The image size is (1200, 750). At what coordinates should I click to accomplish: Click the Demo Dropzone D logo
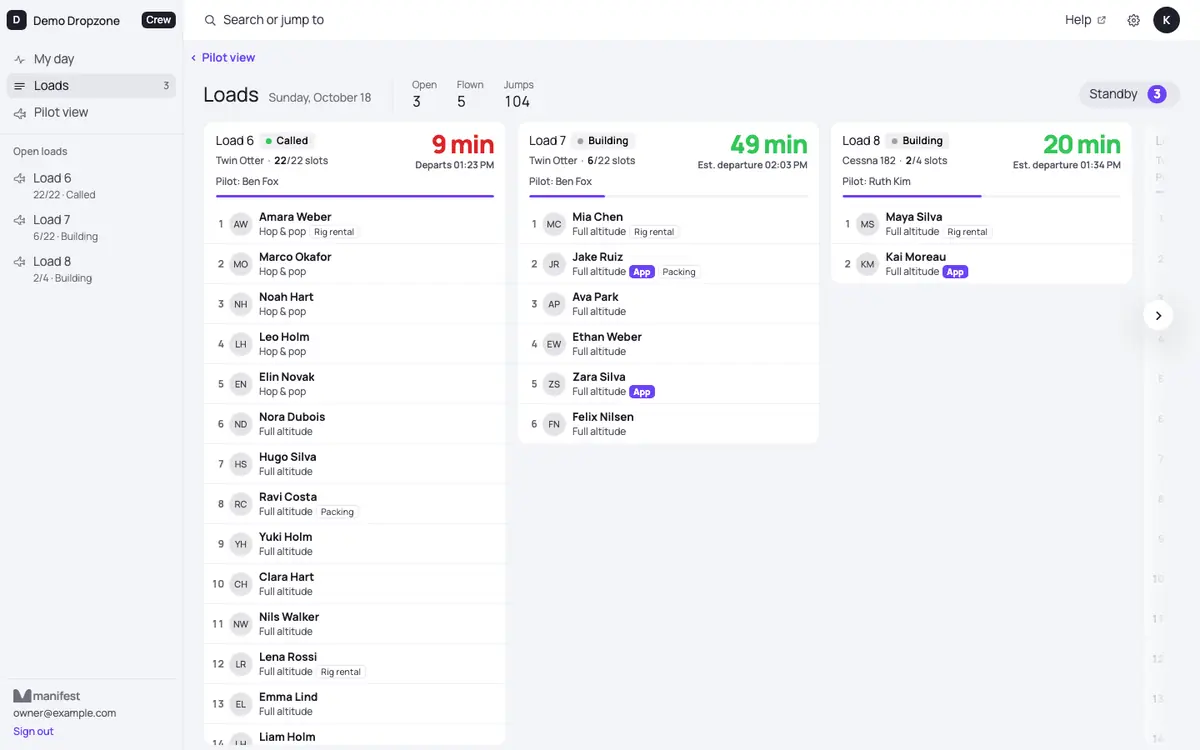[17, 20]
